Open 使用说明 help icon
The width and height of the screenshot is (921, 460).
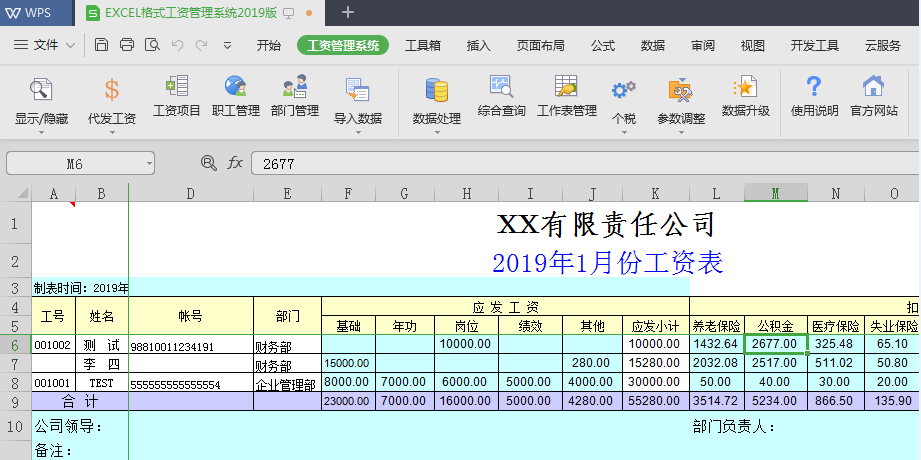coord(814,96)
